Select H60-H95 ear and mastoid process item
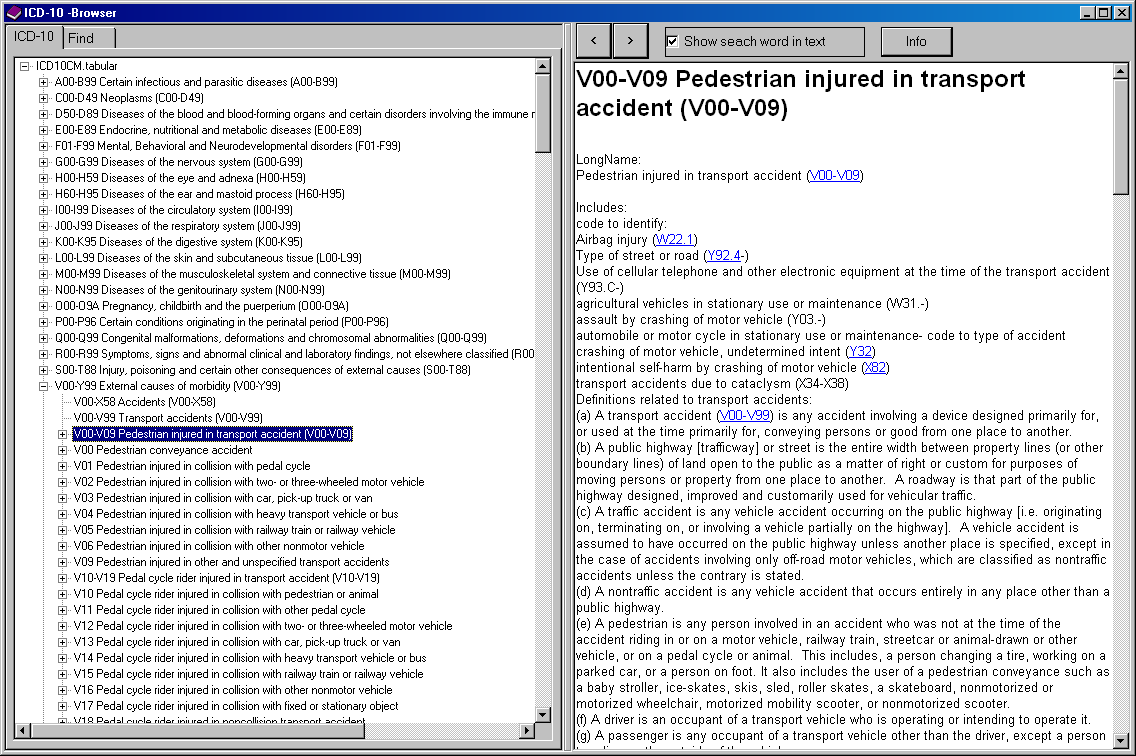 199,194
